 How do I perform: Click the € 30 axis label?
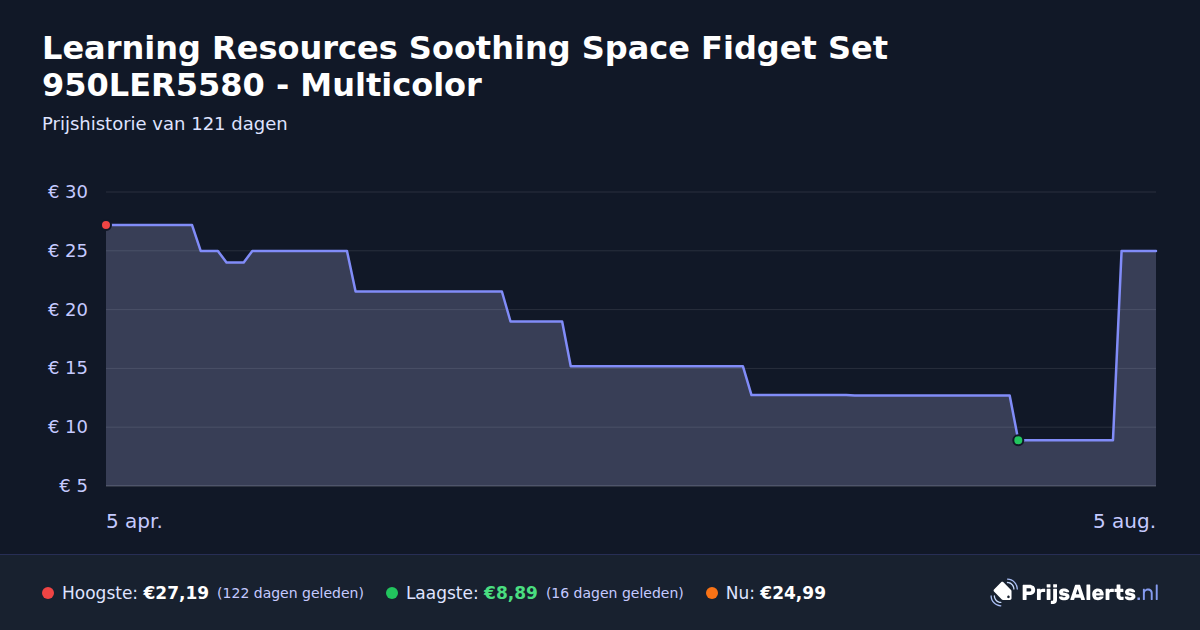(x=68, y=192)
